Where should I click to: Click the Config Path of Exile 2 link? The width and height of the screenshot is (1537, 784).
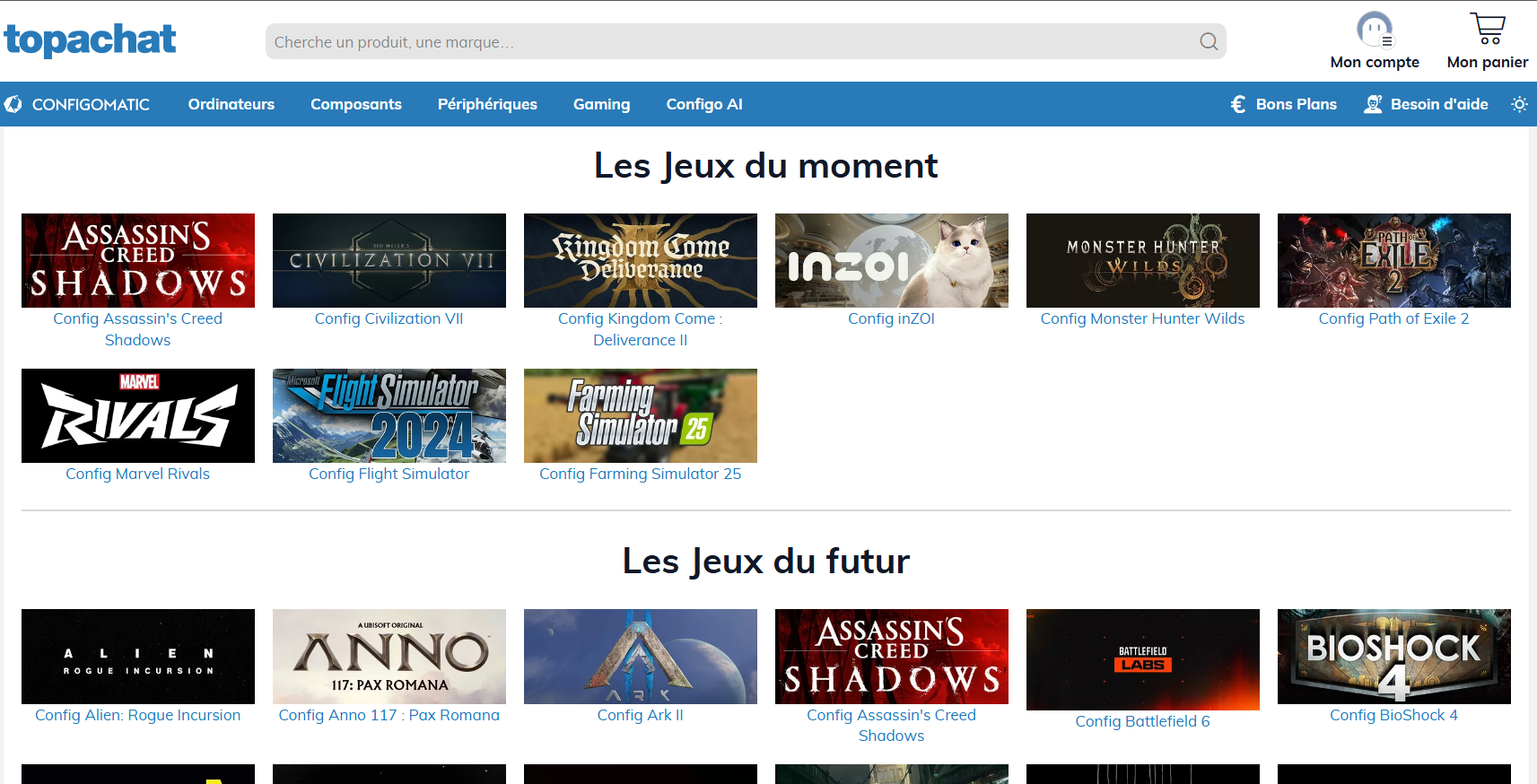coord(1394,318)
